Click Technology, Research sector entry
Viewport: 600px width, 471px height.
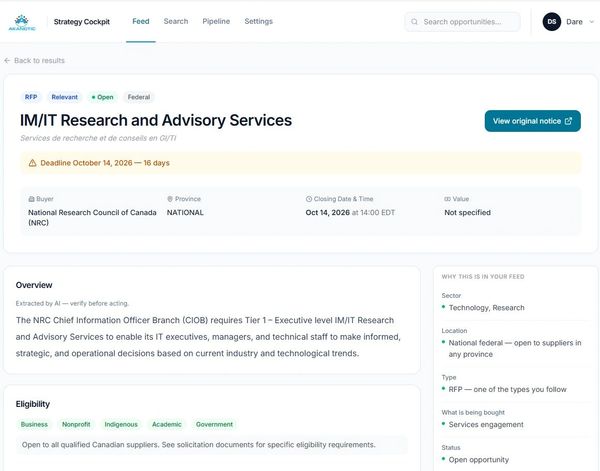pos(486,308)
